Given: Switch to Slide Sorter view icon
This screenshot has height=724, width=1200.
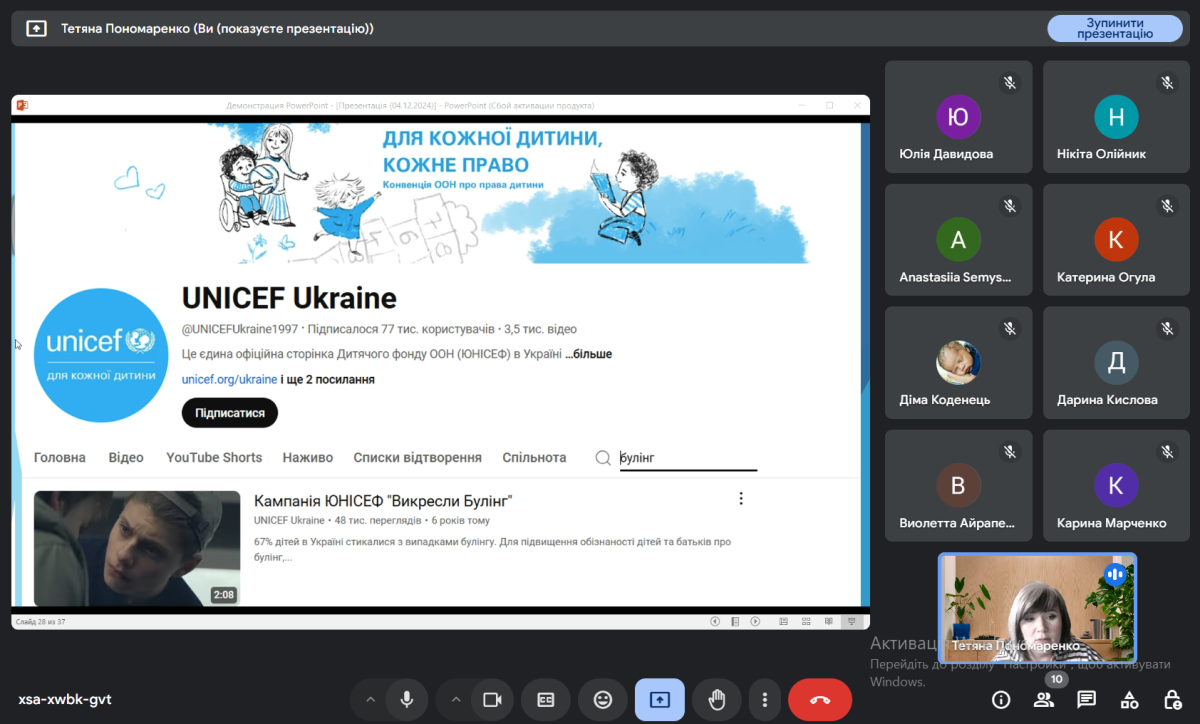Looking at the screenshot, I should [805, 621].
